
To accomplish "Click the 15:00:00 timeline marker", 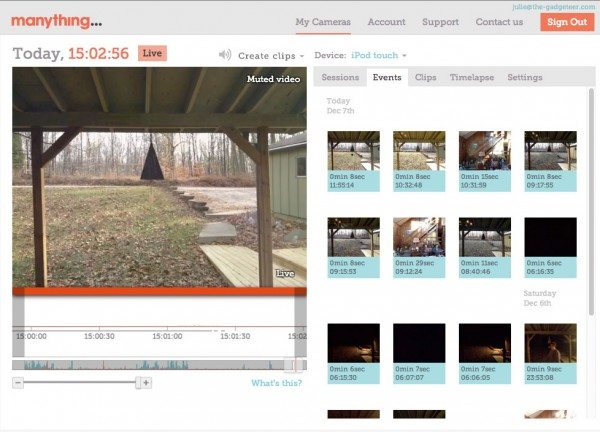I will point(31,336).
